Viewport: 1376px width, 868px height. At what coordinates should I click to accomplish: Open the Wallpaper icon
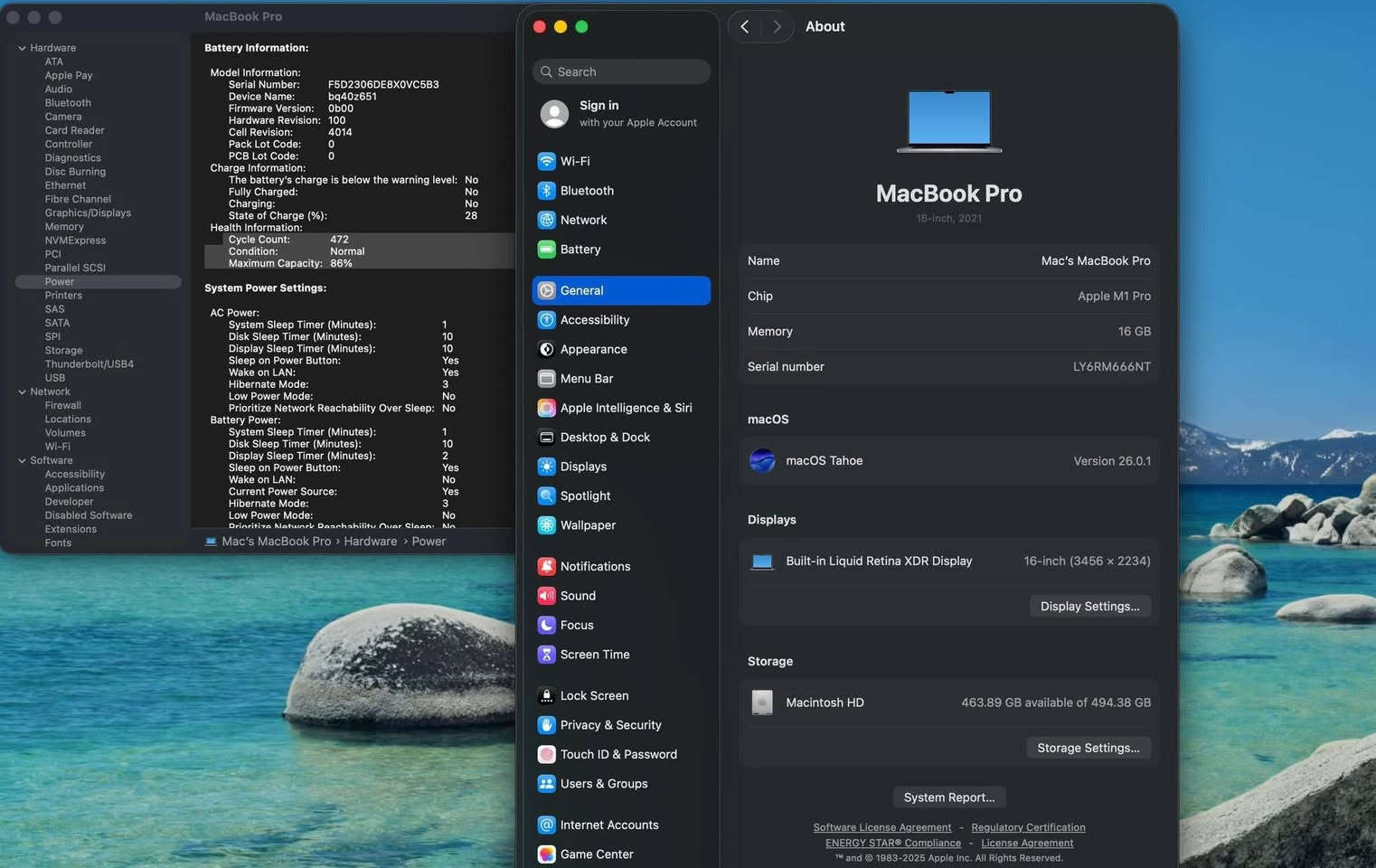click(x=546, y=525)
